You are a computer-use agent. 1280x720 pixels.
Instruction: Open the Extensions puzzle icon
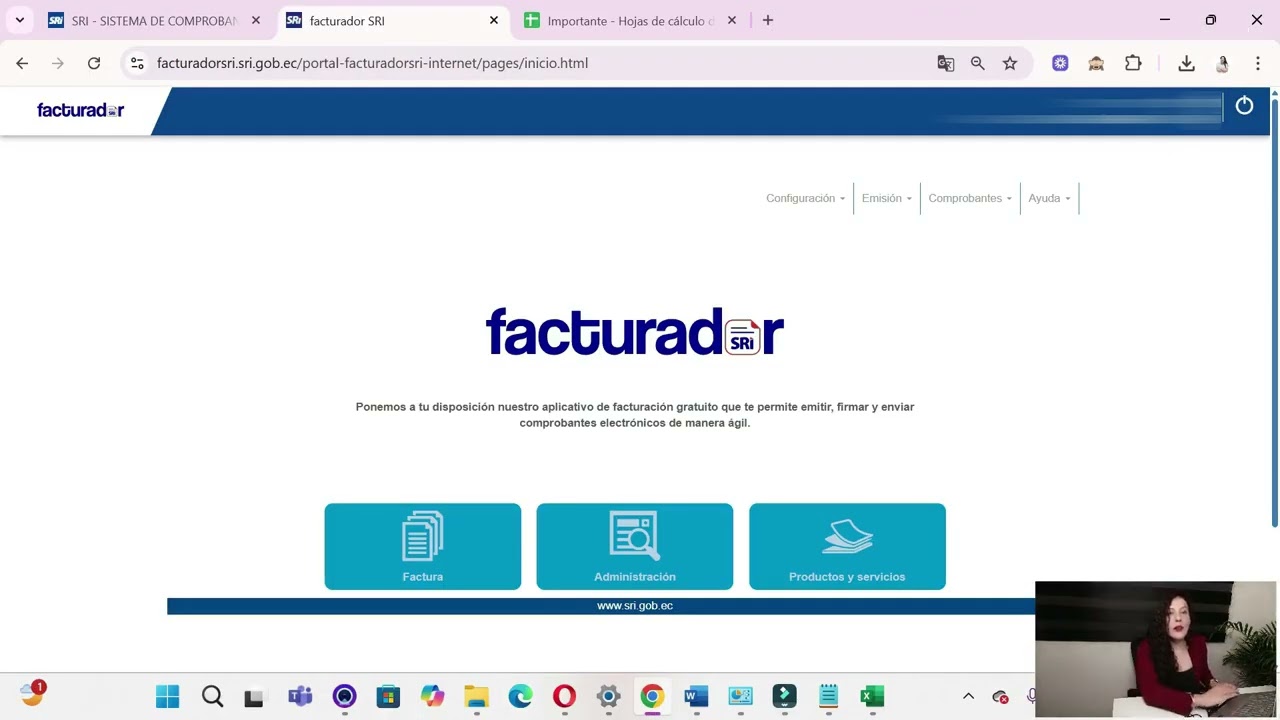coord(1133,63)
